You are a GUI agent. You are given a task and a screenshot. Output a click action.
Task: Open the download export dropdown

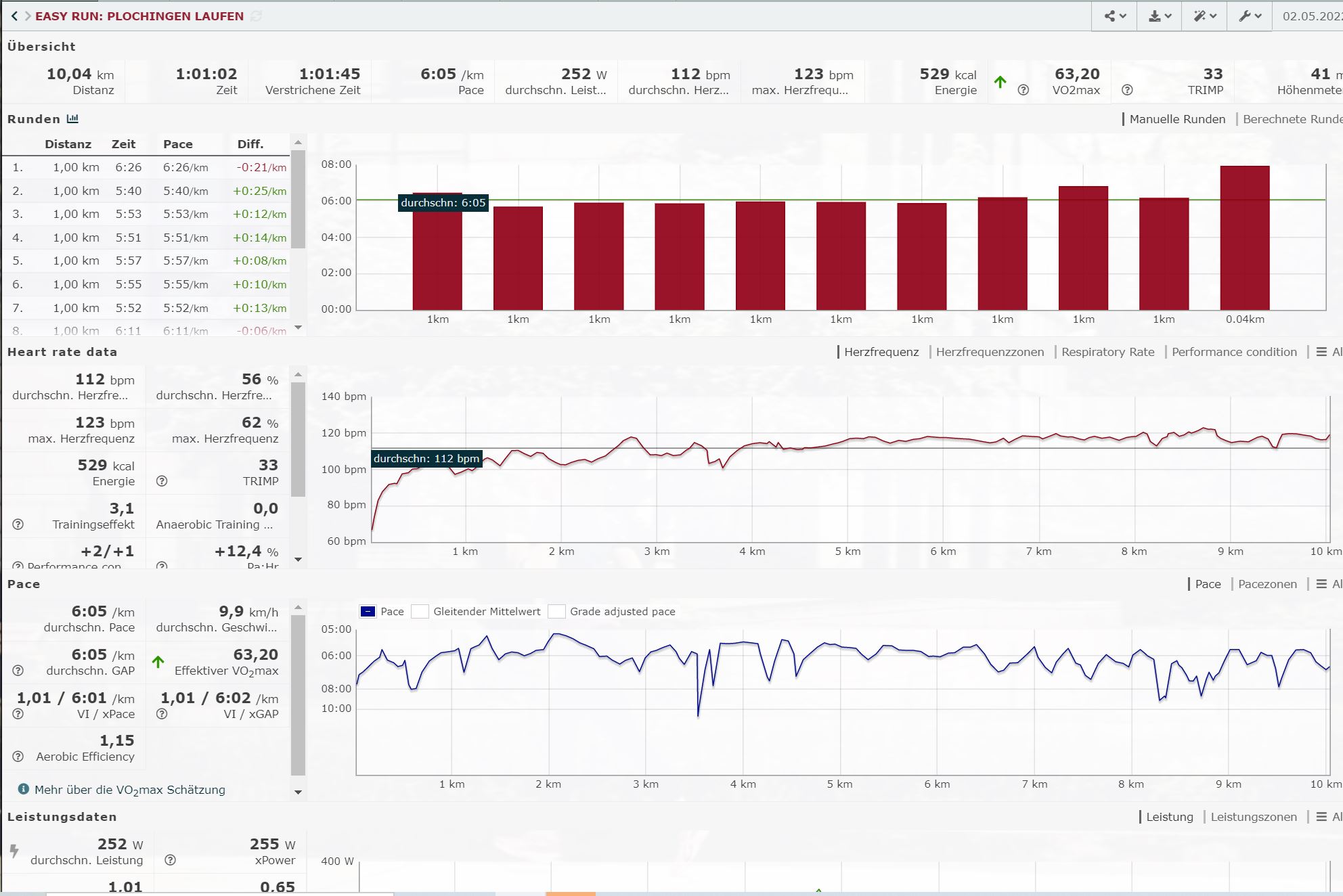1160,16
